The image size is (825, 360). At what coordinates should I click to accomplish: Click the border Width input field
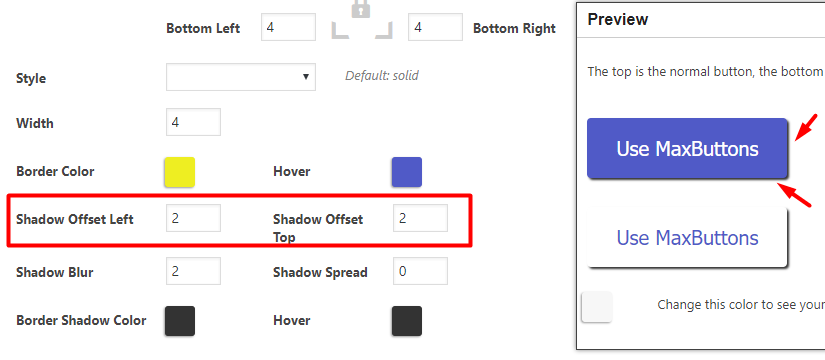click(x=193, y=122)
